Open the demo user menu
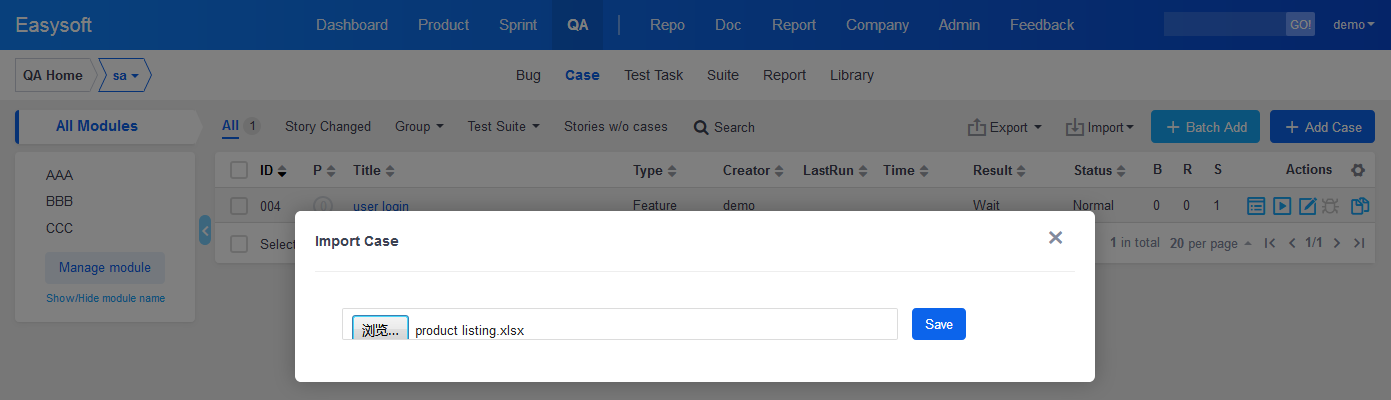1391x400 pixels. (1354, 25)
